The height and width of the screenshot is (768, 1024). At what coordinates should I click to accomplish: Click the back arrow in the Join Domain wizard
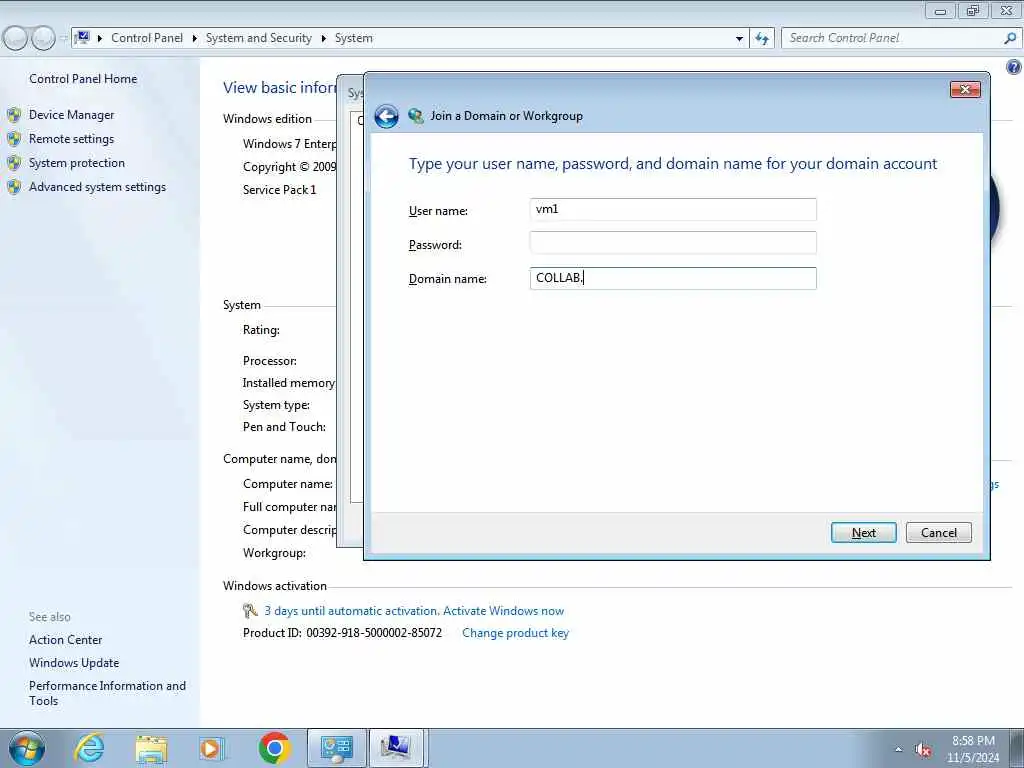386,116
